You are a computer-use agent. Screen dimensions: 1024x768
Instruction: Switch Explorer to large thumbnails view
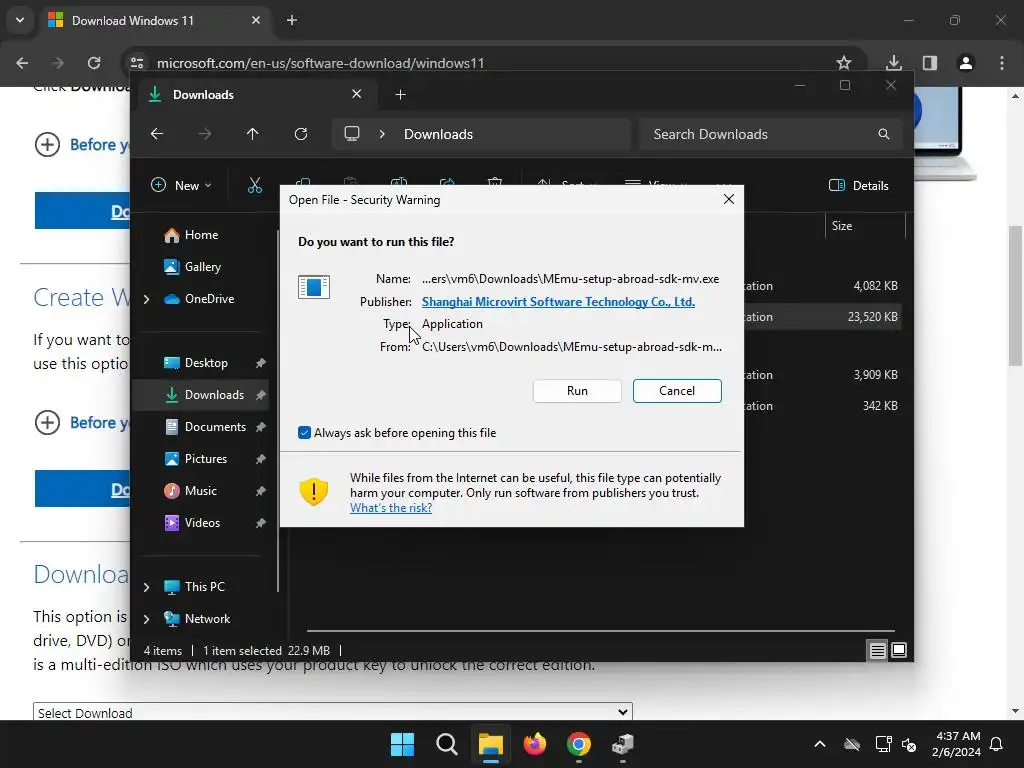(x=899, y=650)
